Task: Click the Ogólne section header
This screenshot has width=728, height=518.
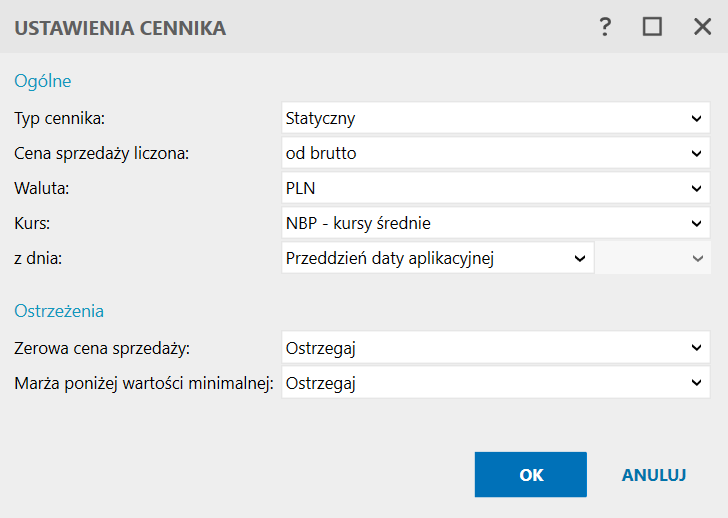Action: click(x=43, y=81)
